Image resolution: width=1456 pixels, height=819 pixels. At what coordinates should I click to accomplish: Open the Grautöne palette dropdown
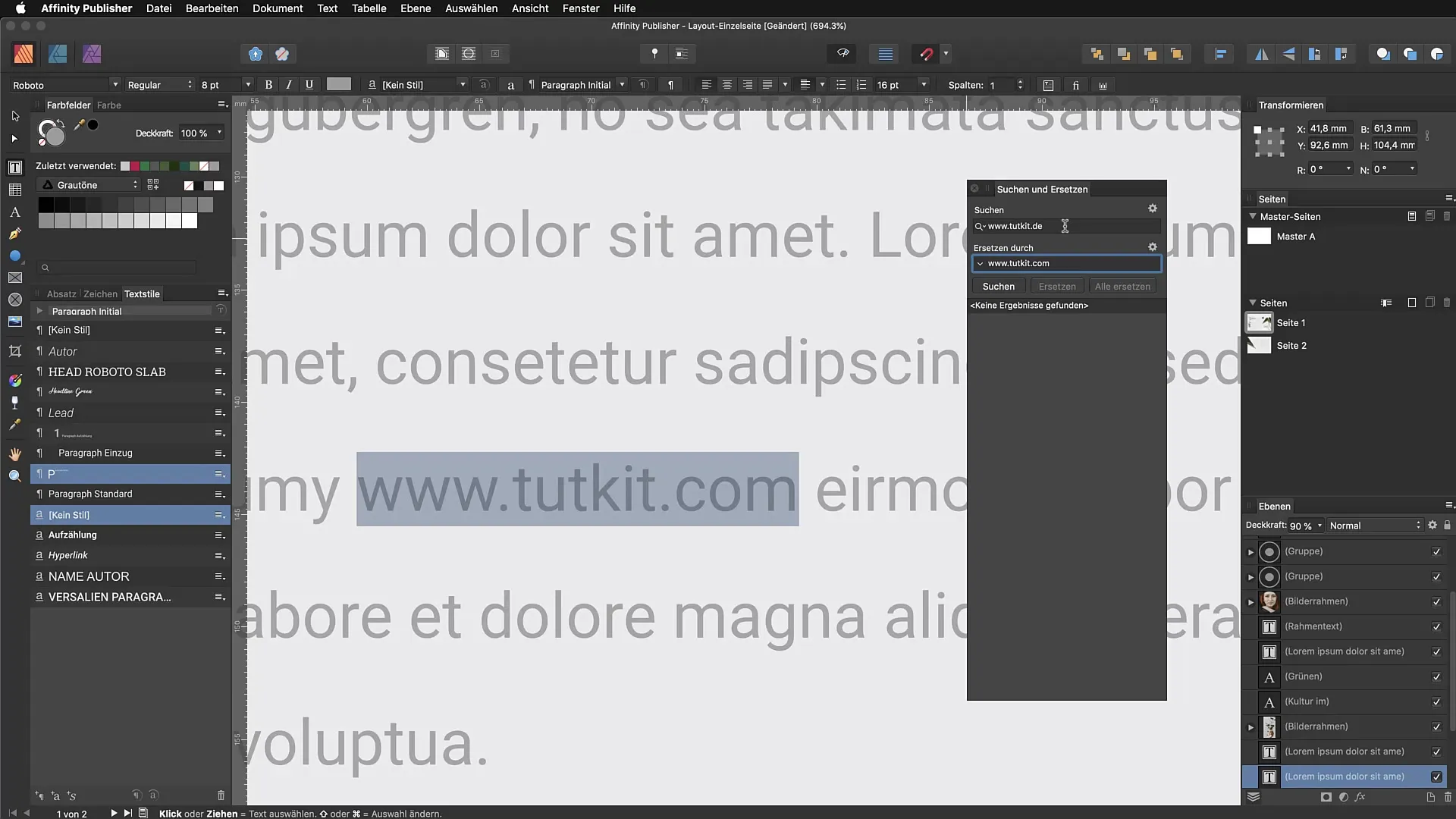(89, 185)
